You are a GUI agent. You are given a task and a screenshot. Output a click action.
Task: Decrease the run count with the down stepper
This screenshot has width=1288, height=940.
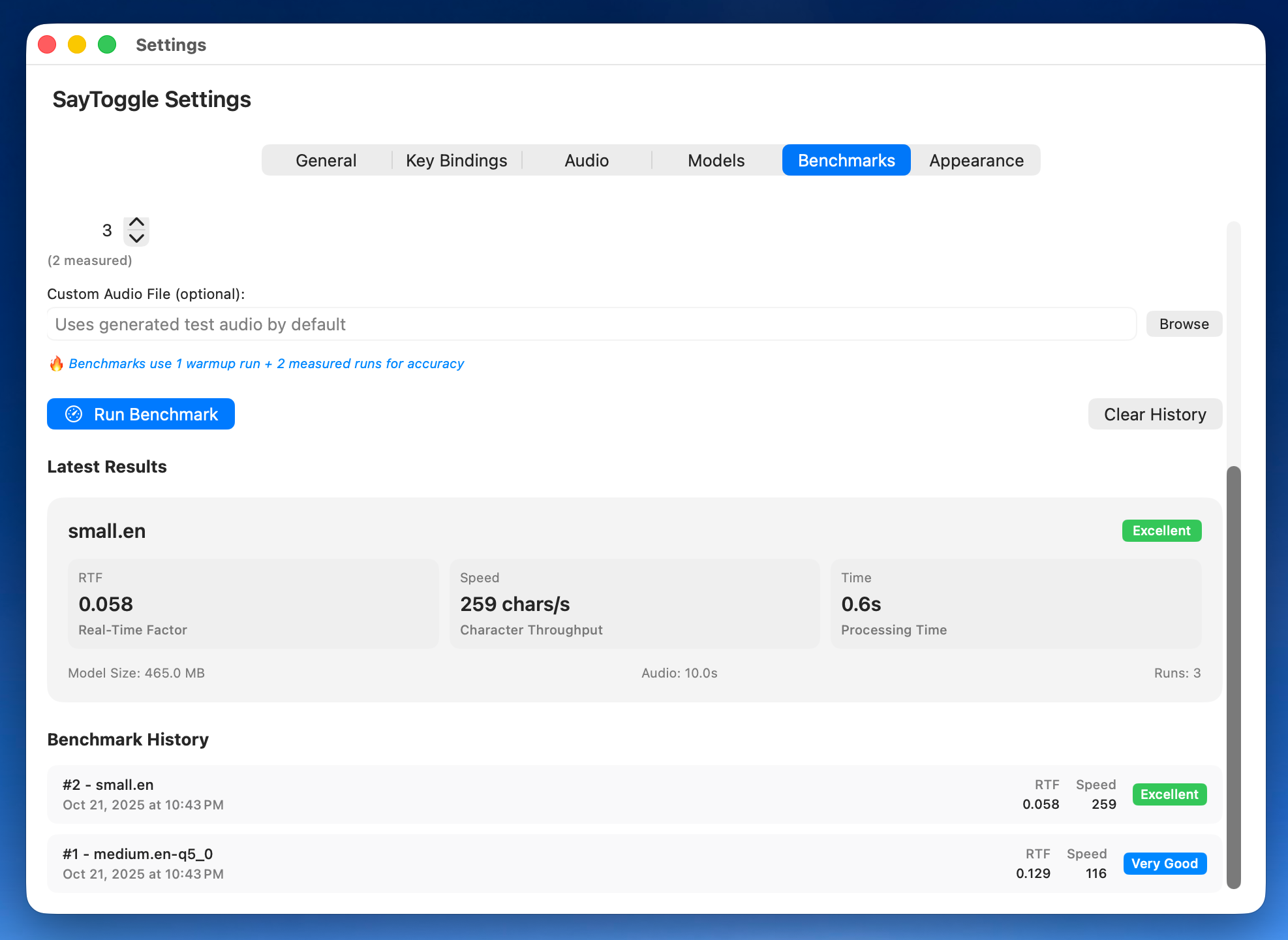point(136,239)
